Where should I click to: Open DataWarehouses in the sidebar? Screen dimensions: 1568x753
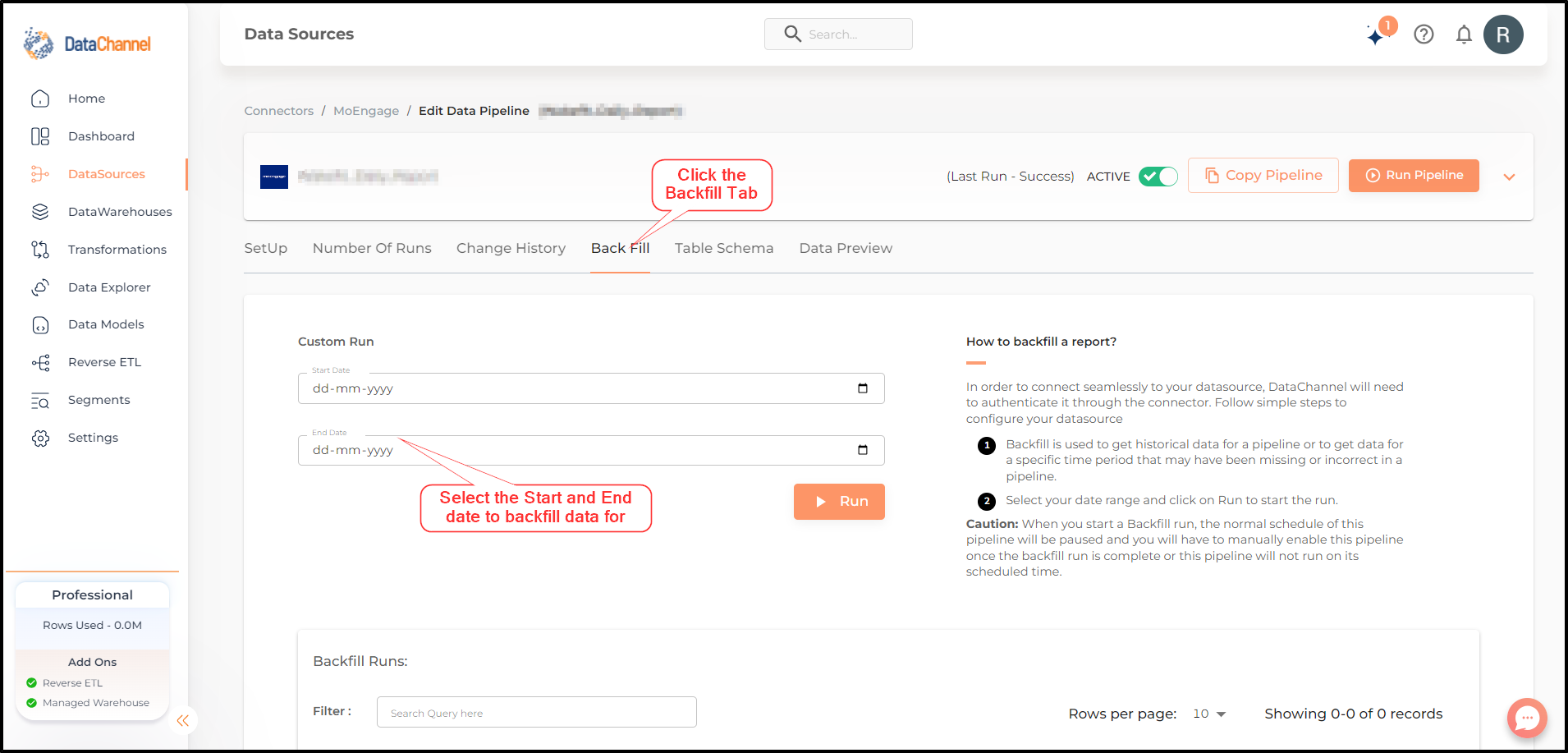tap(120, 212)
